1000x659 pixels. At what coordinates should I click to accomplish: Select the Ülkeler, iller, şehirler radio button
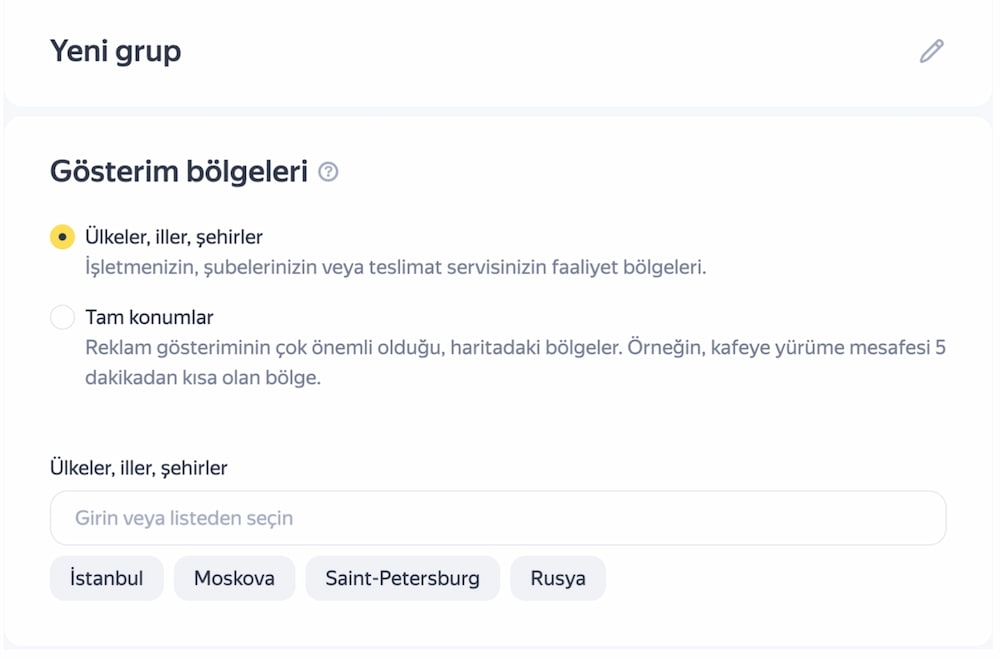pos(62,236)
